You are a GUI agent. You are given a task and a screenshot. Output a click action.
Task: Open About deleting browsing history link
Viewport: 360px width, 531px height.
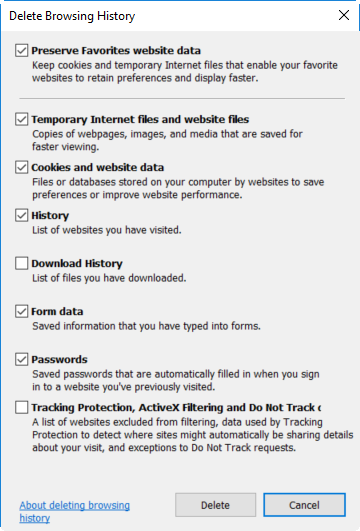(x=75, y=512)
